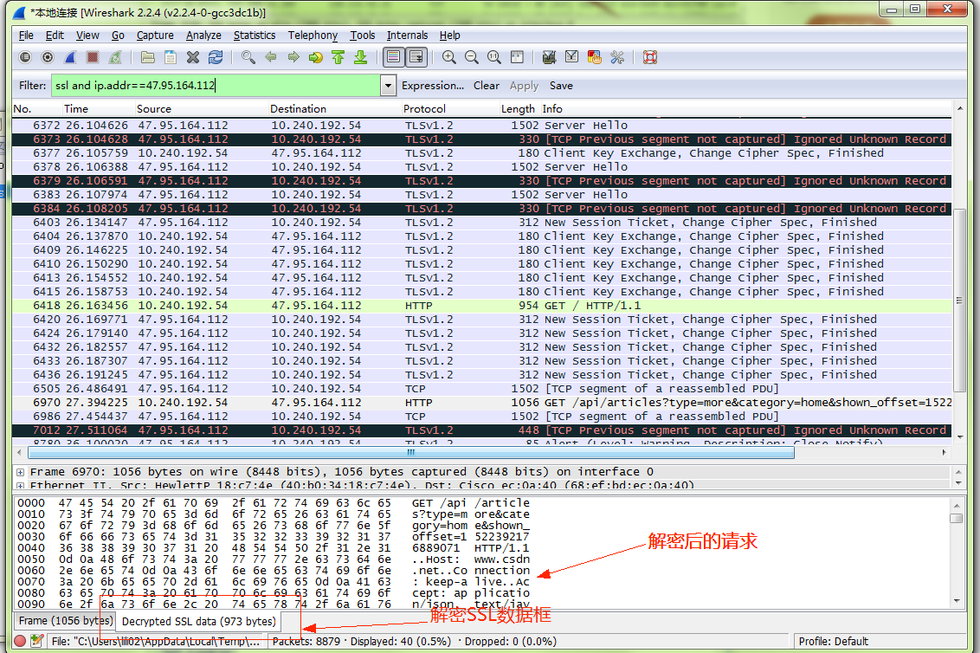Select packet 6403 New Session Ticket row
The image size is (980, 653).
click(x=482, y=222)
